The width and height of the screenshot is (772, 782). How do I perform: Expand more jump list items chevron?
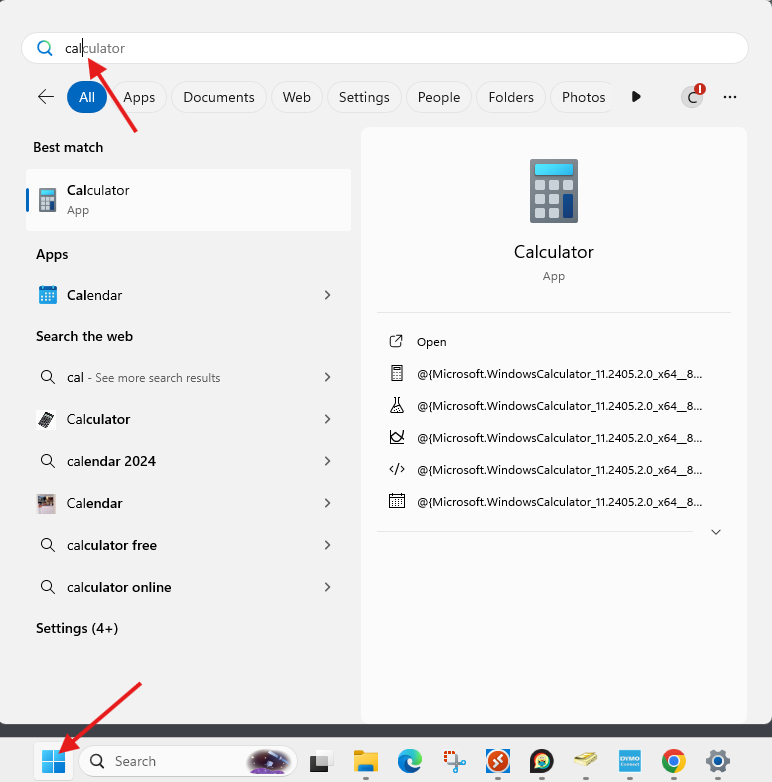tap(716, 532)
